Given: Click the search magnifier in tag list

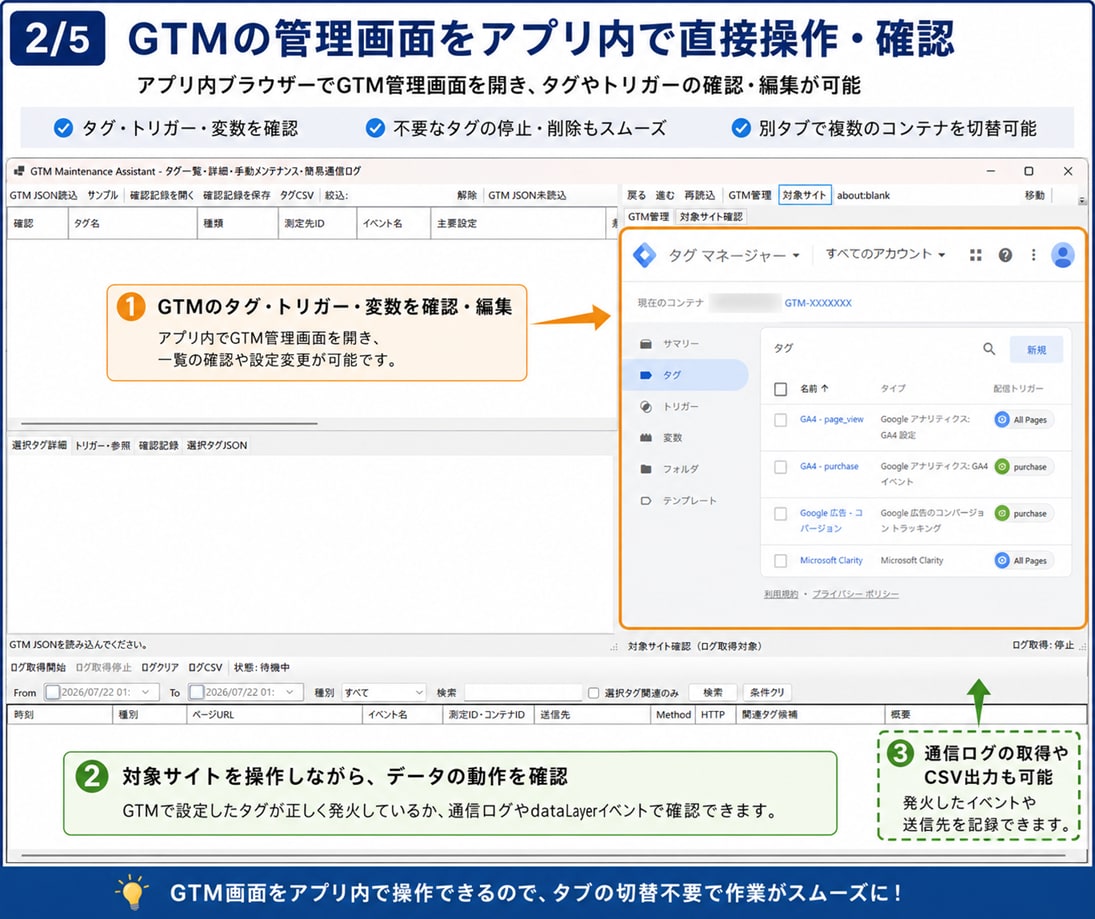Looking at the screenshot, I should point(989,348).
